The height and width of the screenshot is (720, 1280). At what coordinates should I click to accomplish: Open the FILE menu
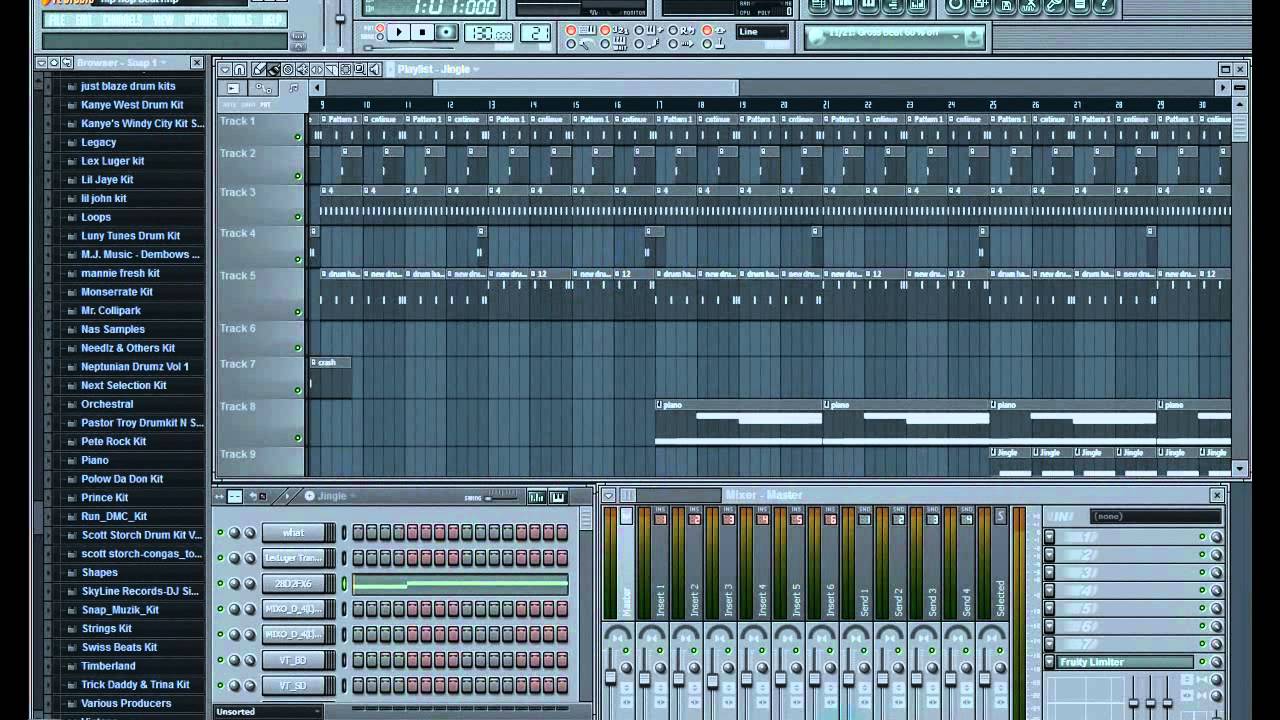pos(57,20)
